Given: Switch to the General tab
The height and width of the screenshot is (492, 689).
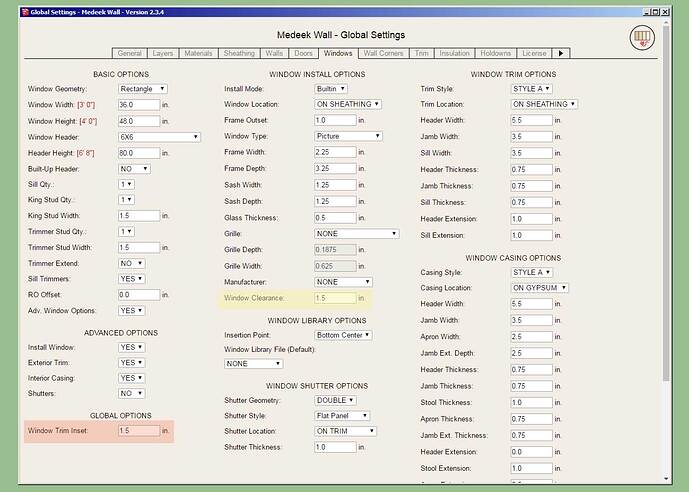Looking at the screenshot, I should tap(129, 53).
